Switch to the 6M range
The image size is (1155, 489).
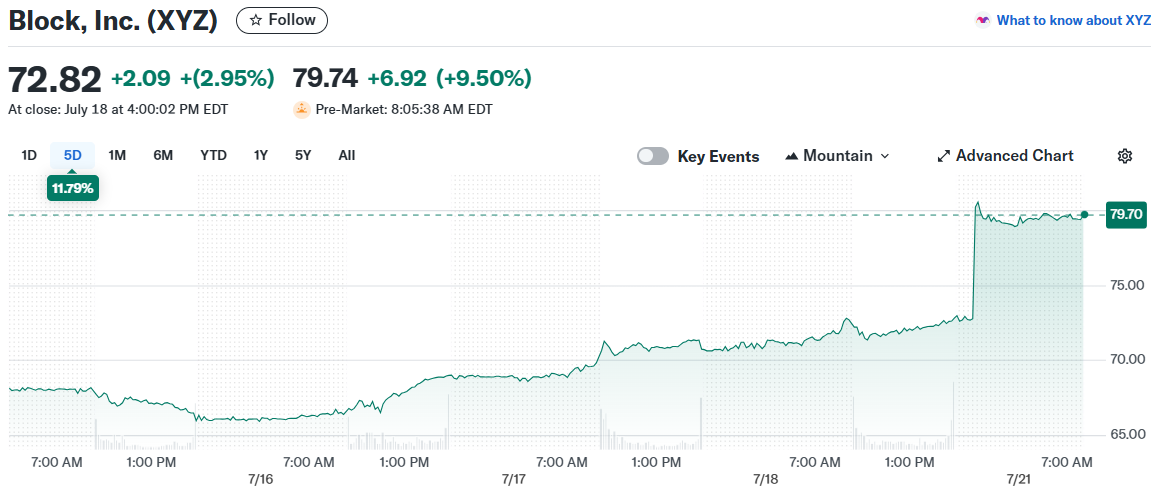[x=163, y=155]
